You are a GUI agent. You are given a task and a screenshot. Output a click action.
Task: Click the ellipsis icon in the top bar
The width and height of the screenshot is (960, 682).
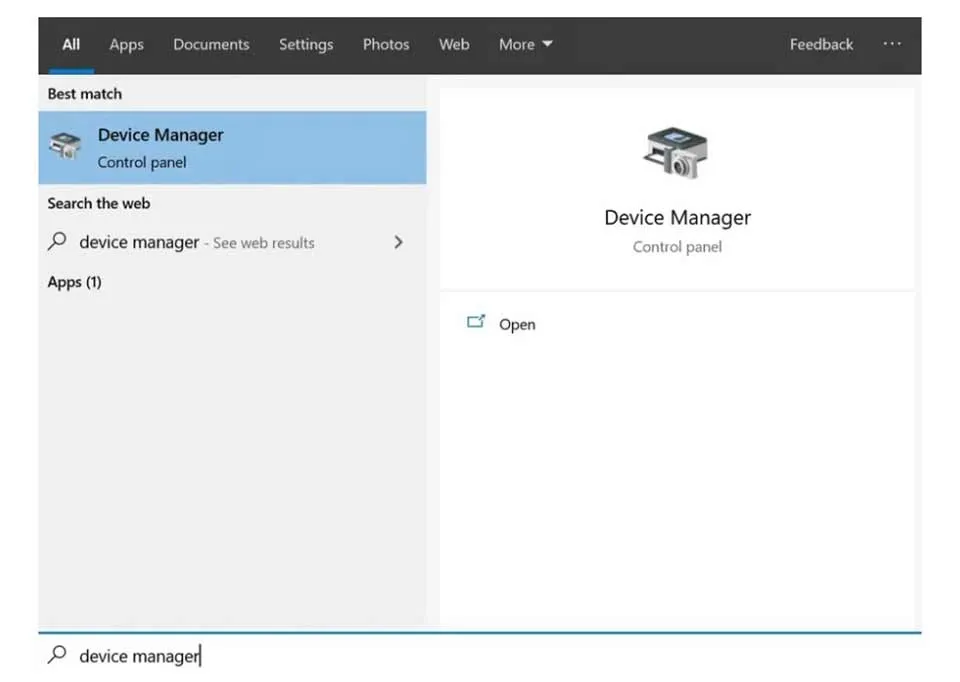point(892,43)
